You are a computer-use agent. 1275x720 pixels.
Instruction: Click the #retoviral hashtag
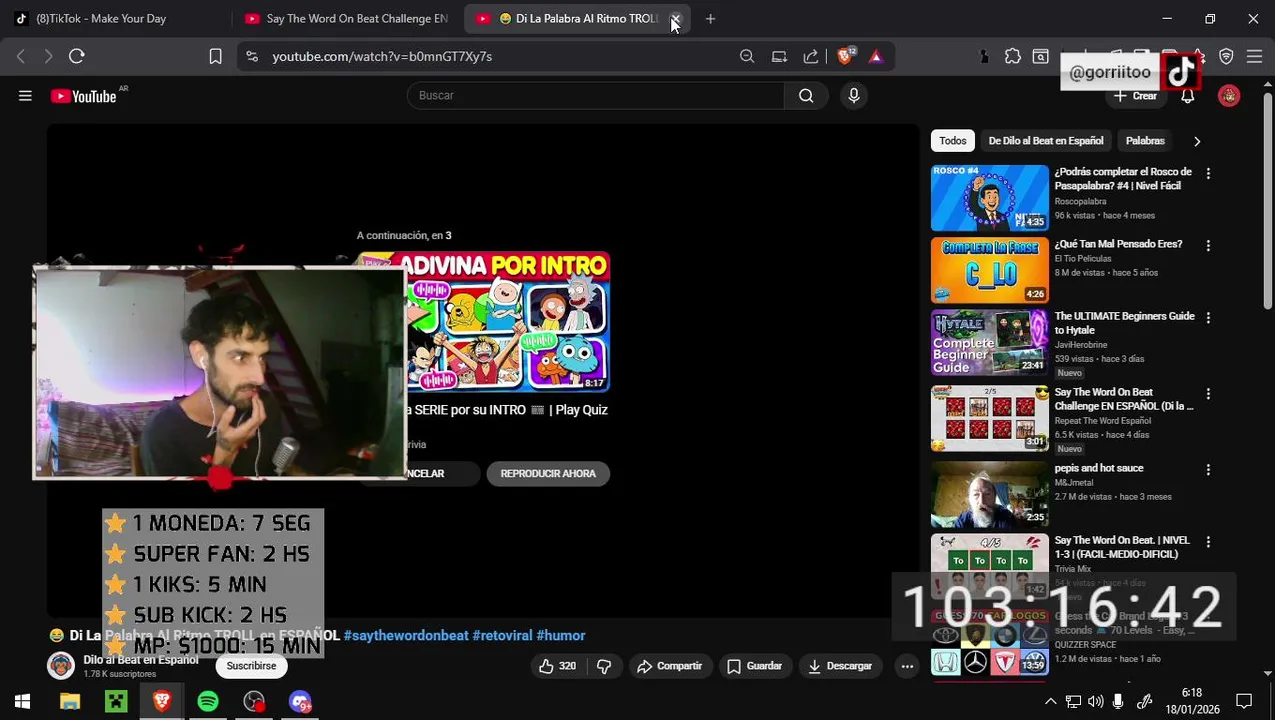(x=502, y=636)
